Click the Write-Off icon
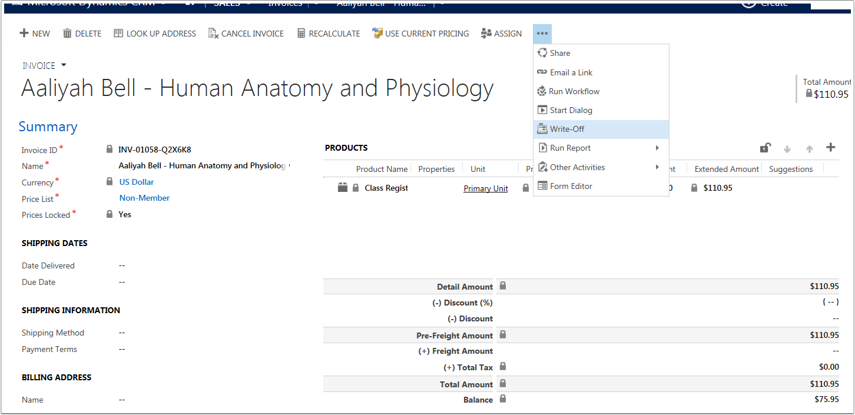Screen dimensions: 855x415 (x=542, y=129)
